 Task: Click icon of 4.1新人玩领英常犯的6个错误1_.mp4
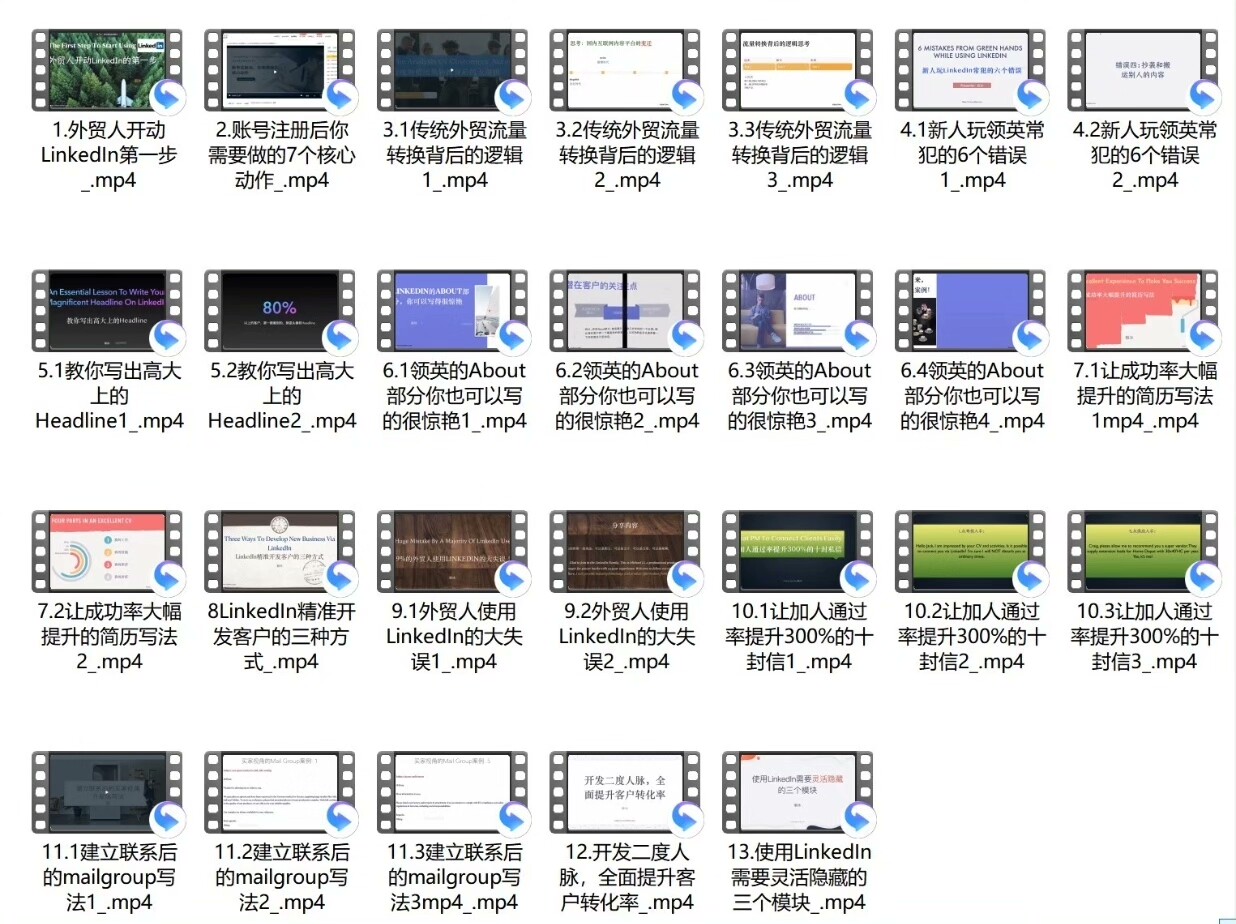point(971,69)
